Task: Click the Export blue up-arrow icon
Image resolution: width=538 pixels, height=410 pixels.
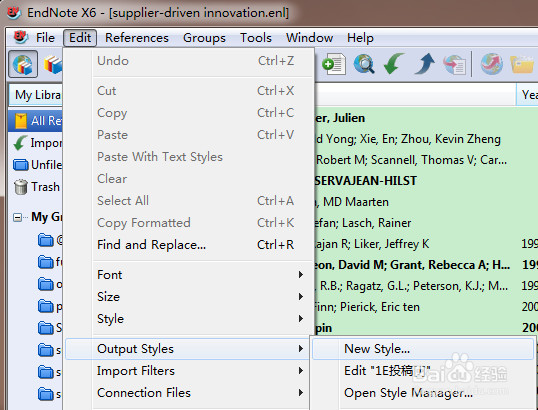Action: coord(424,64)
